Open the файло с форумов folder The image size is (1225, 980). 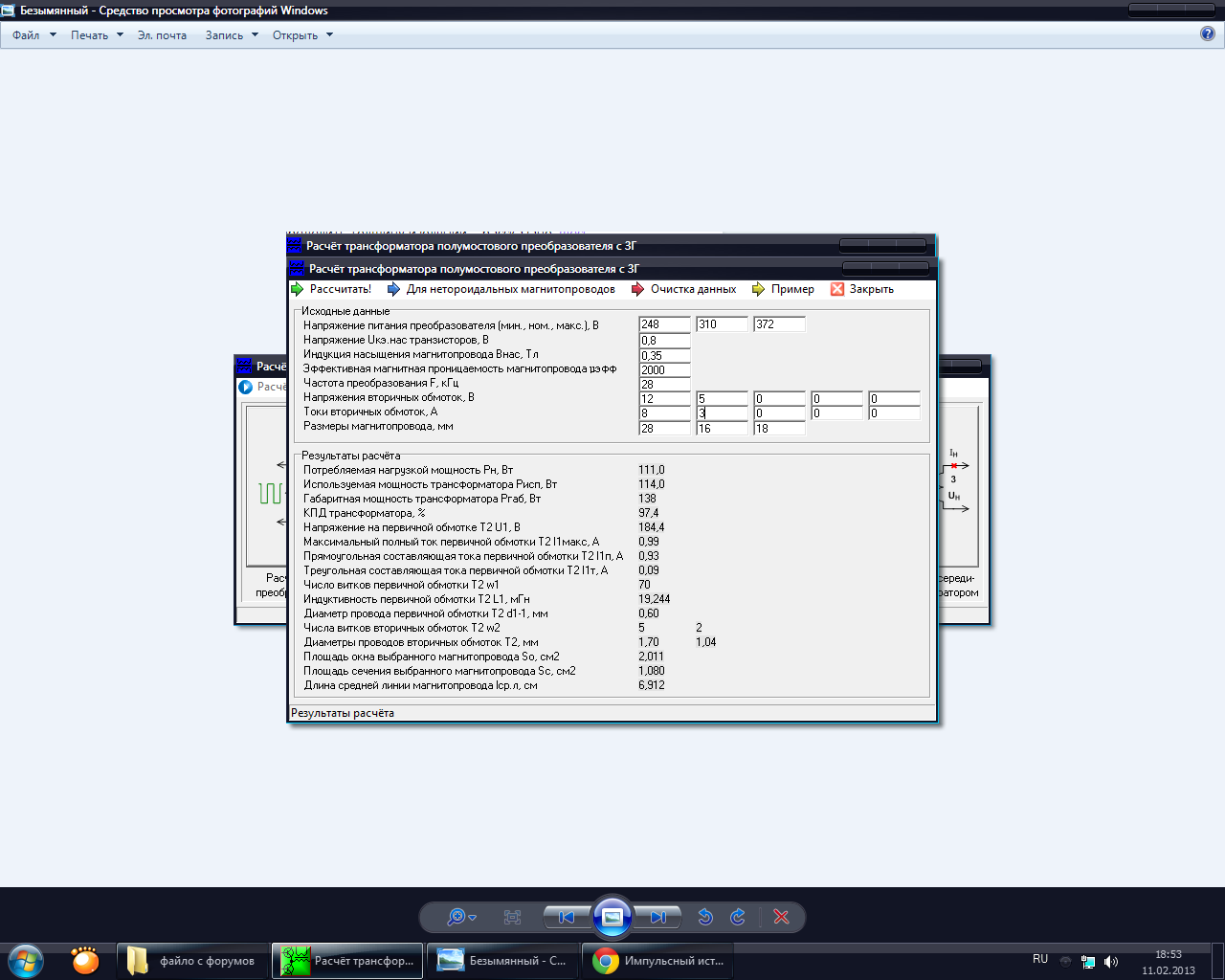192,961
